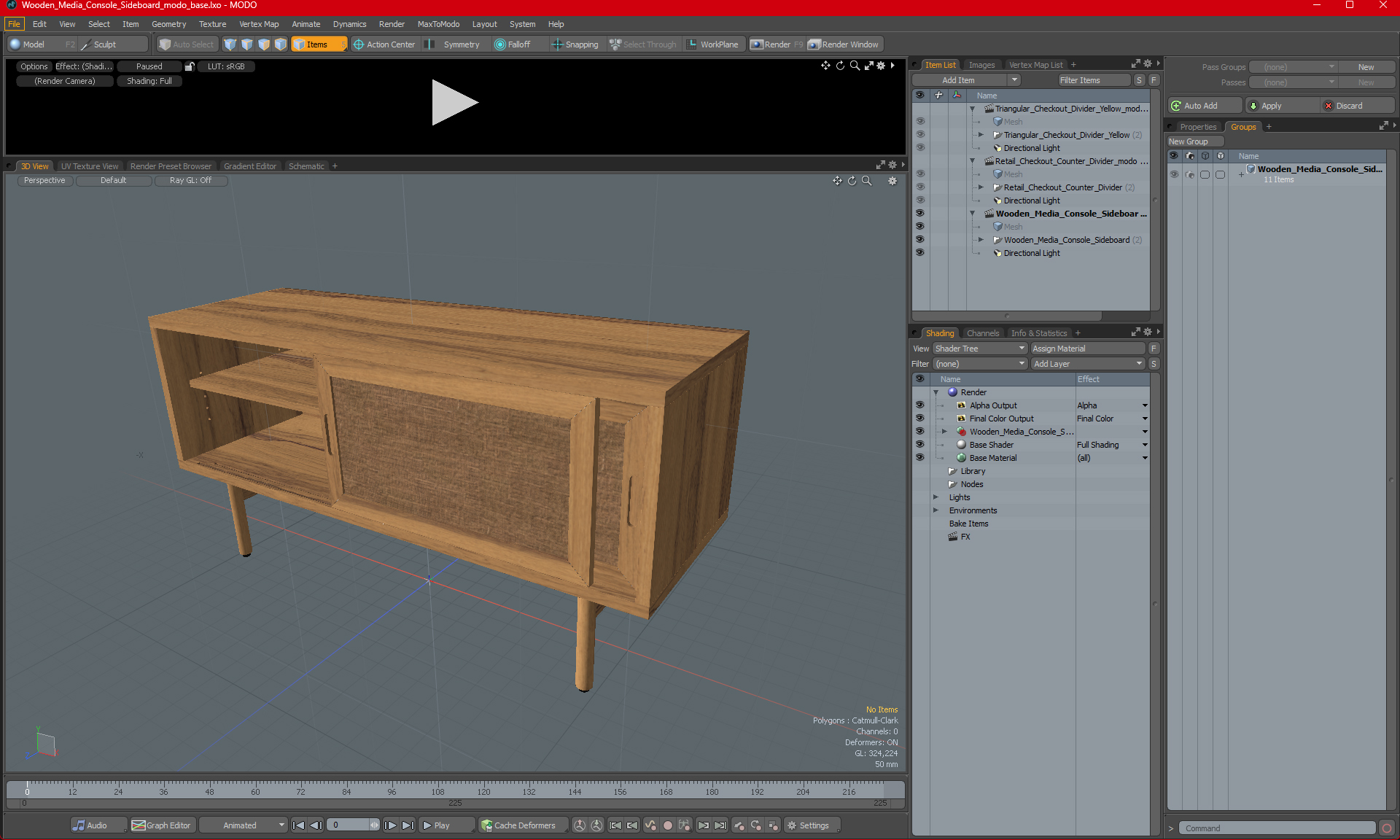Hide the Wooden_Media_Console_Sideboard scene item
Viewport: 1400px width, 840px height.
[919, 214]
